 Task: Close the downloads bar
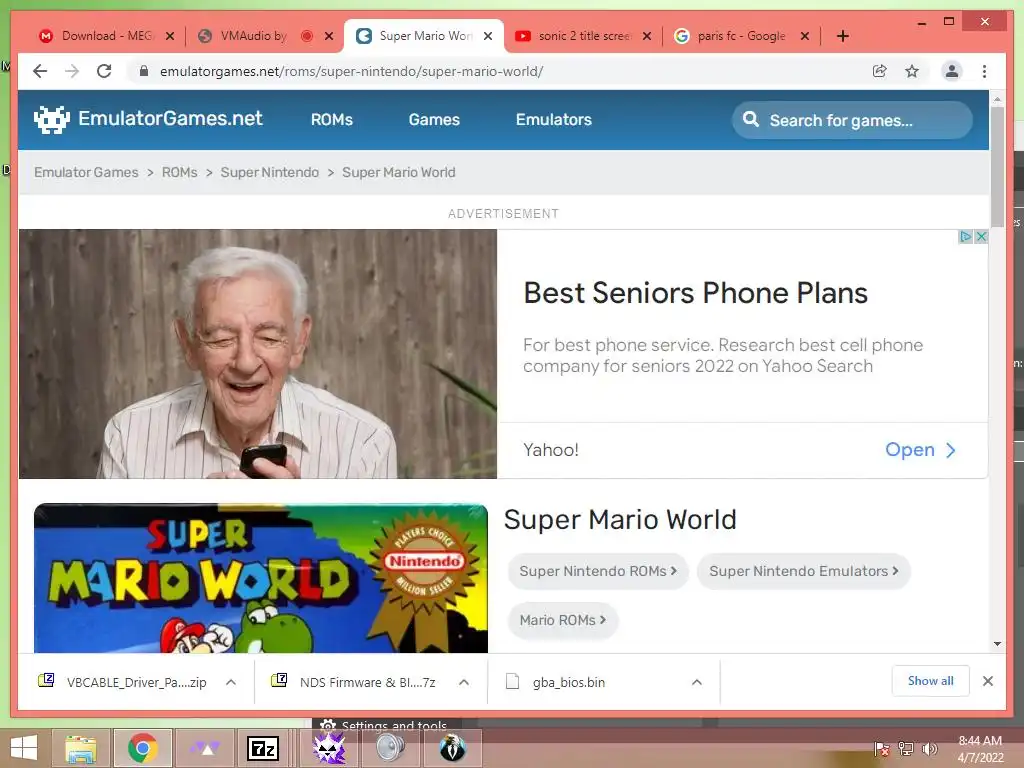(988, 681)
